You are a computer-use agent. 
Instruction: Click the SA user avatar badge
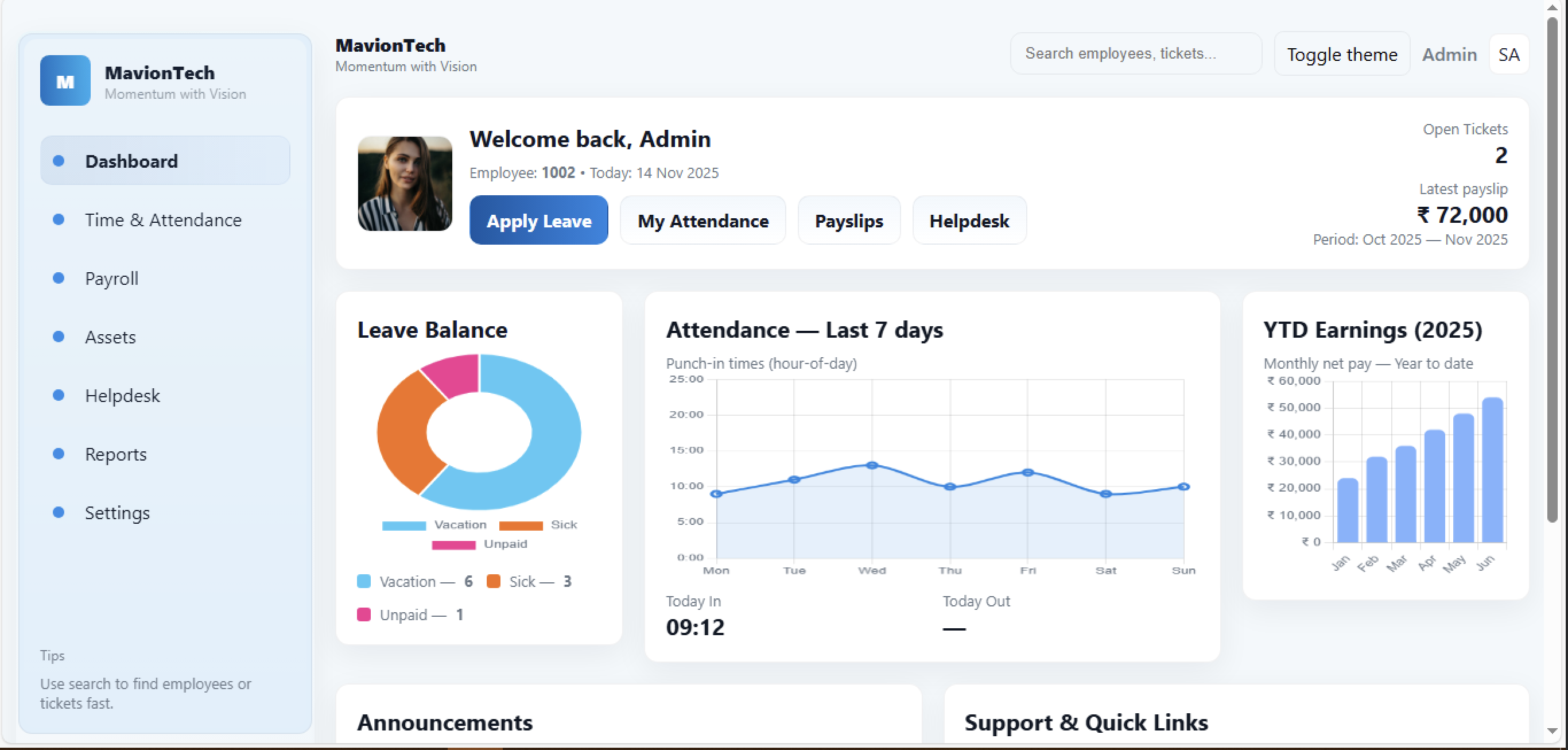(x=1508, y=55)
